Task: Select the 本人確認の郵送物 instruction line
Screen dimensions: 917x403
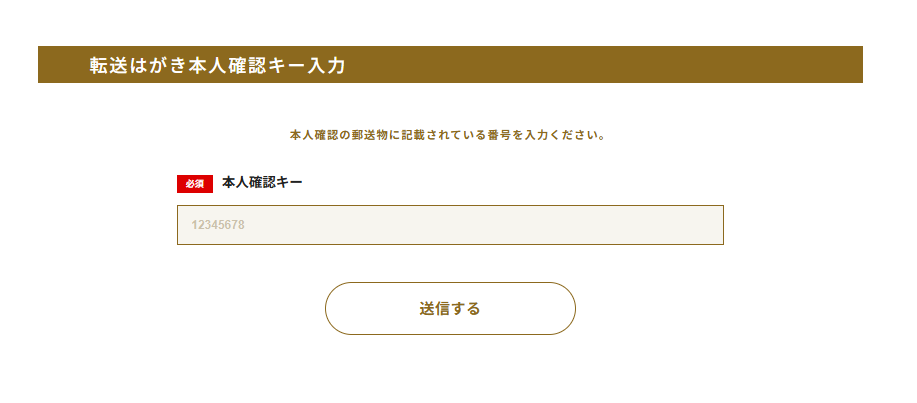Action: pyautogui.click(x=447, y=134)
